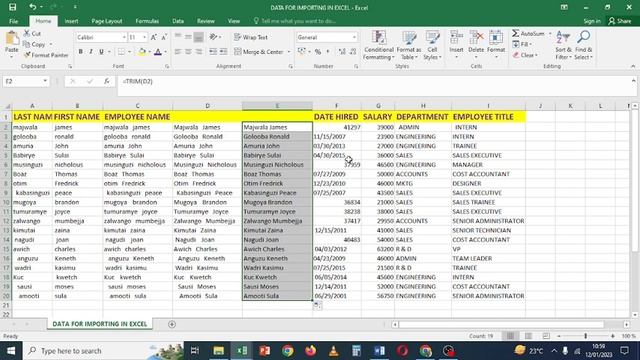Click the Format cells icon

coord(496,38)
